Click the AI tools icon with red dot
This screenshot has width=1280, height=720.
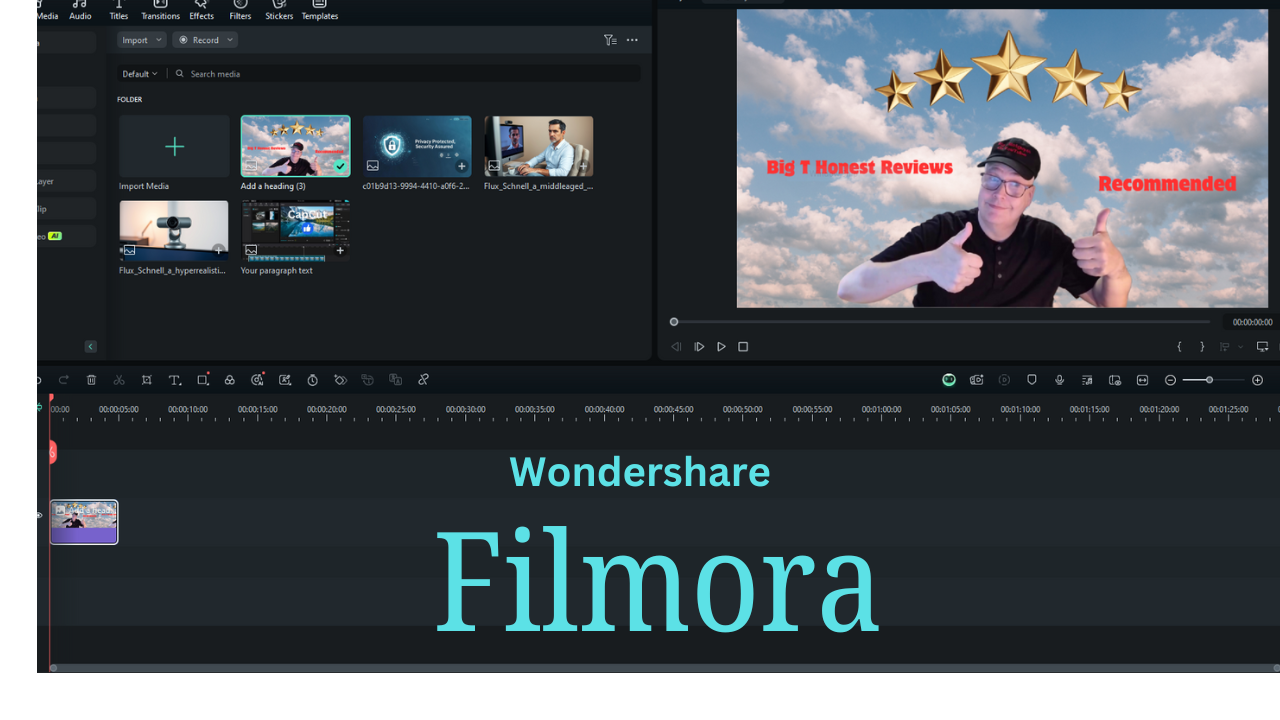(x=257, y=379)
